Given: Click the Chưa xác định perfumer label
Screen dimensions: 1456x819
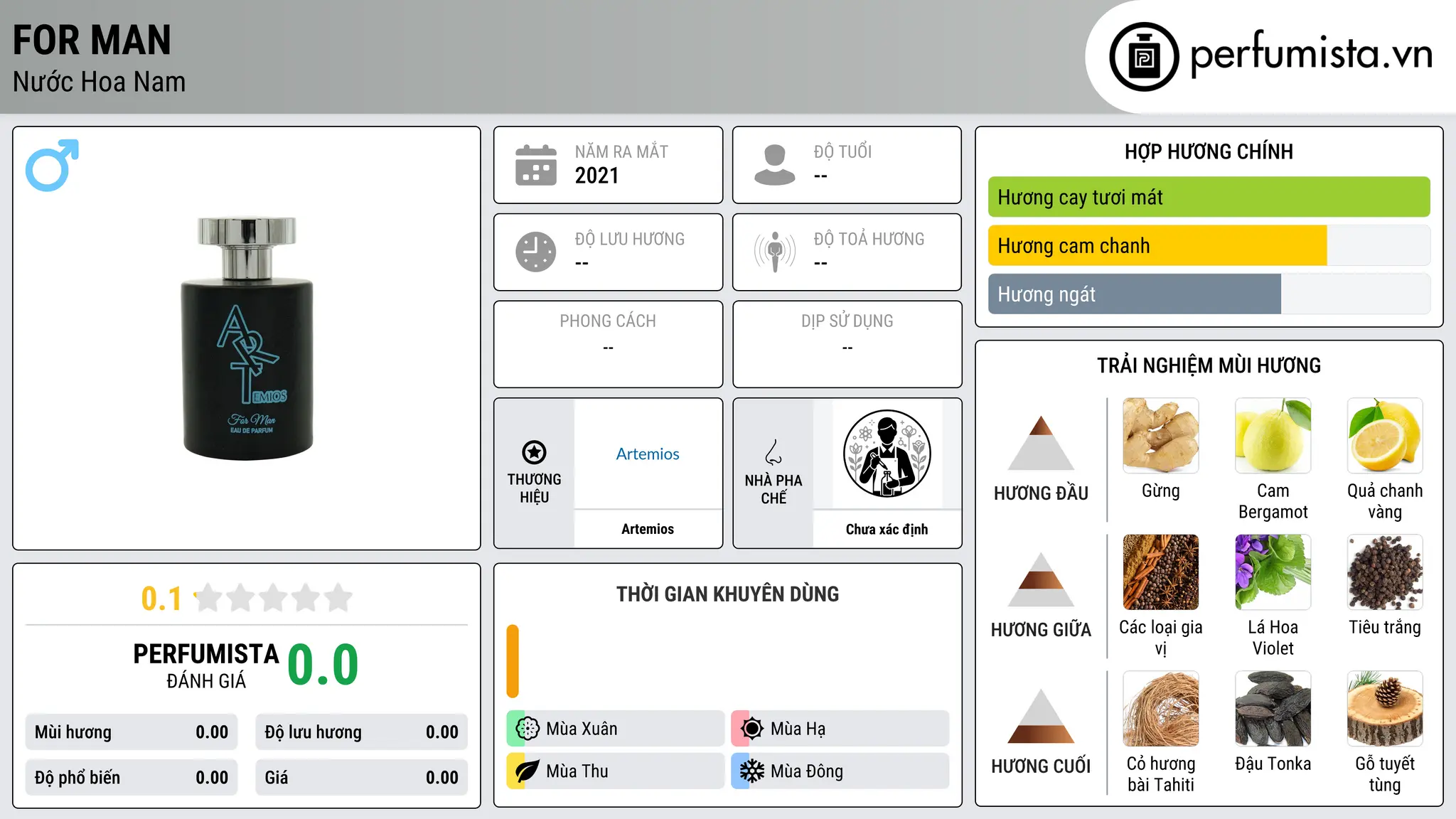Looking at the screenshot, I should coord(887,529).
